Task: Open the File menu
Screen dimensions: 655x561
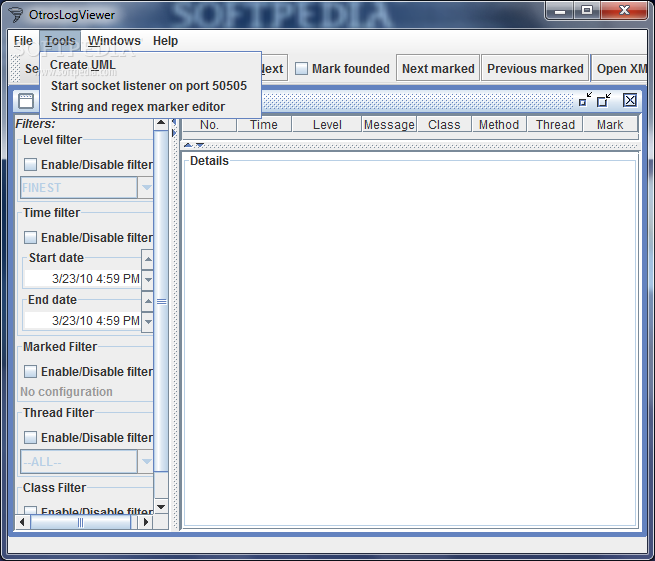Action: (23, 41)
